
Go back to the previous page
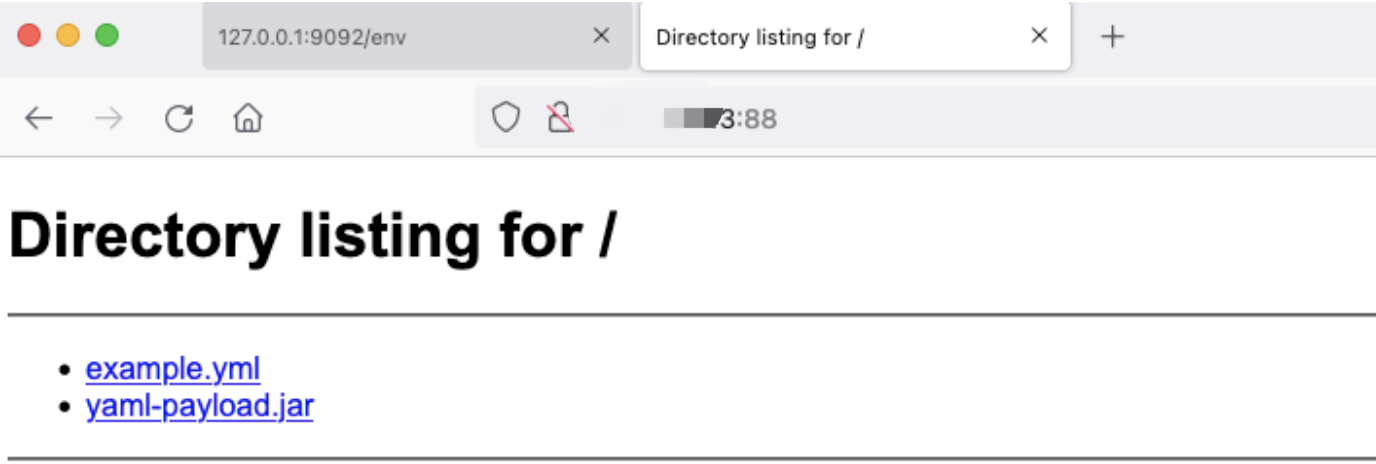click(38, 119)
